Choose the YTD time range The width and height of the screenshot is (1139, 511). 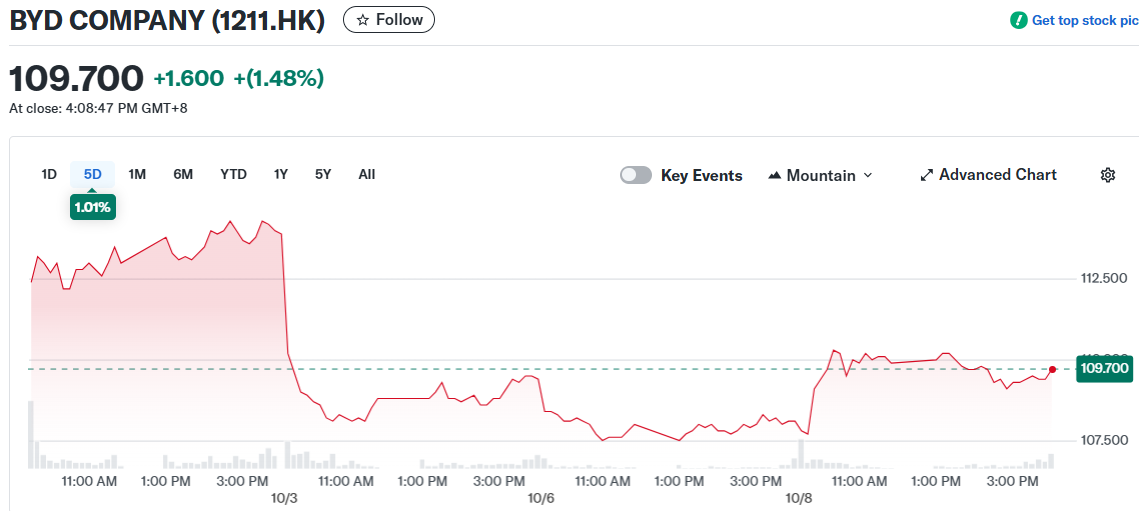tap(233, 174)
